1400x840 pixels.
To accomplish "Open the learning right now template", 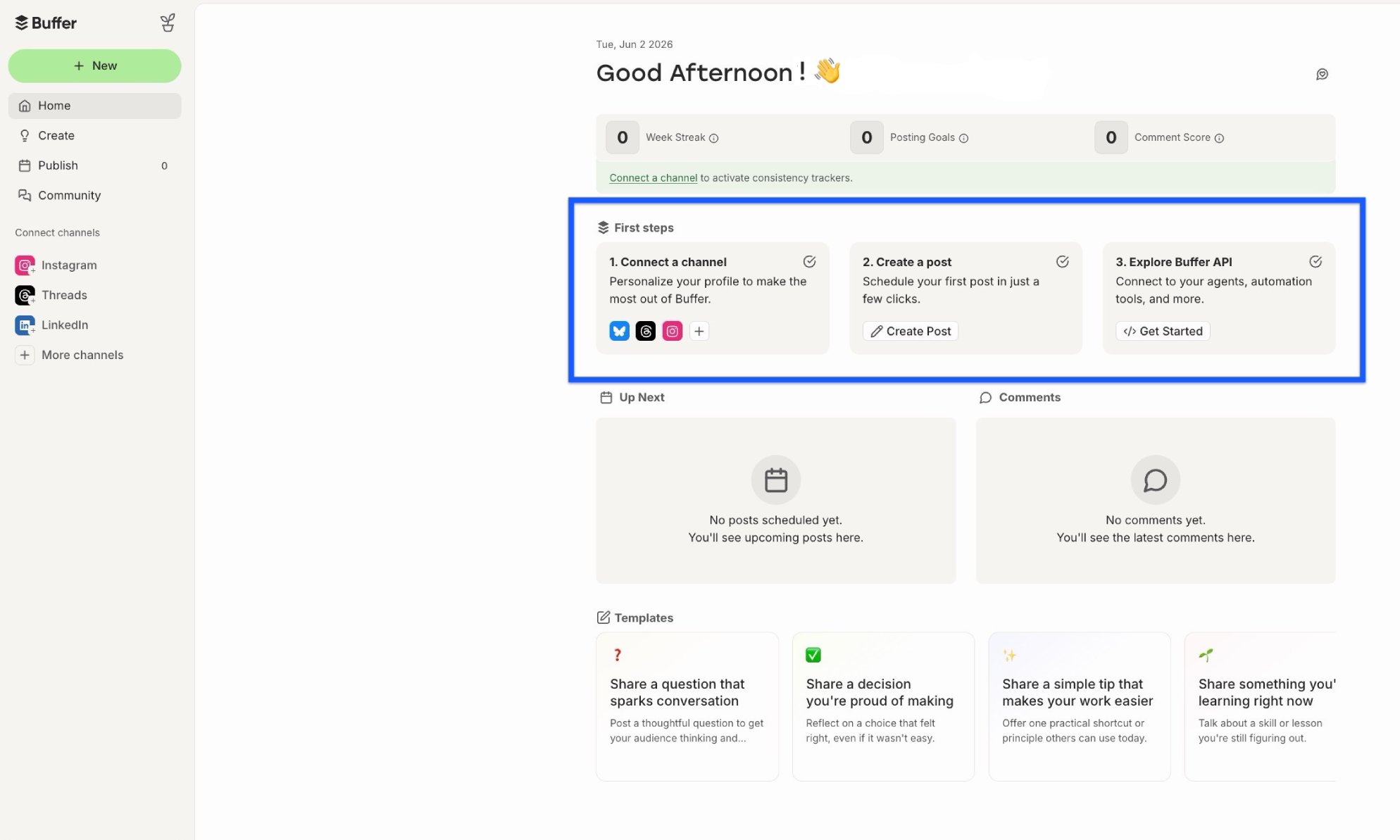I will pos(1260,706).
